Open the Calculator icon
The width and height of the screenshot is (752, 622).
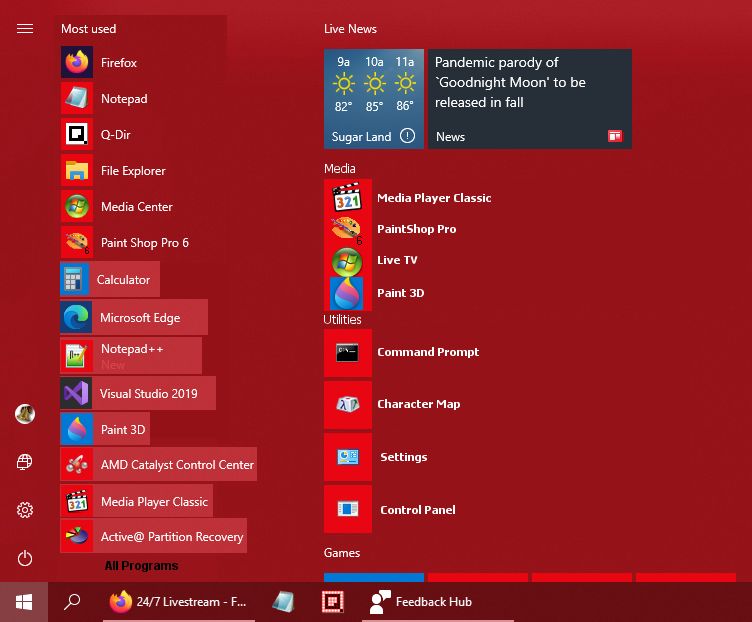[x=74, y=279]
